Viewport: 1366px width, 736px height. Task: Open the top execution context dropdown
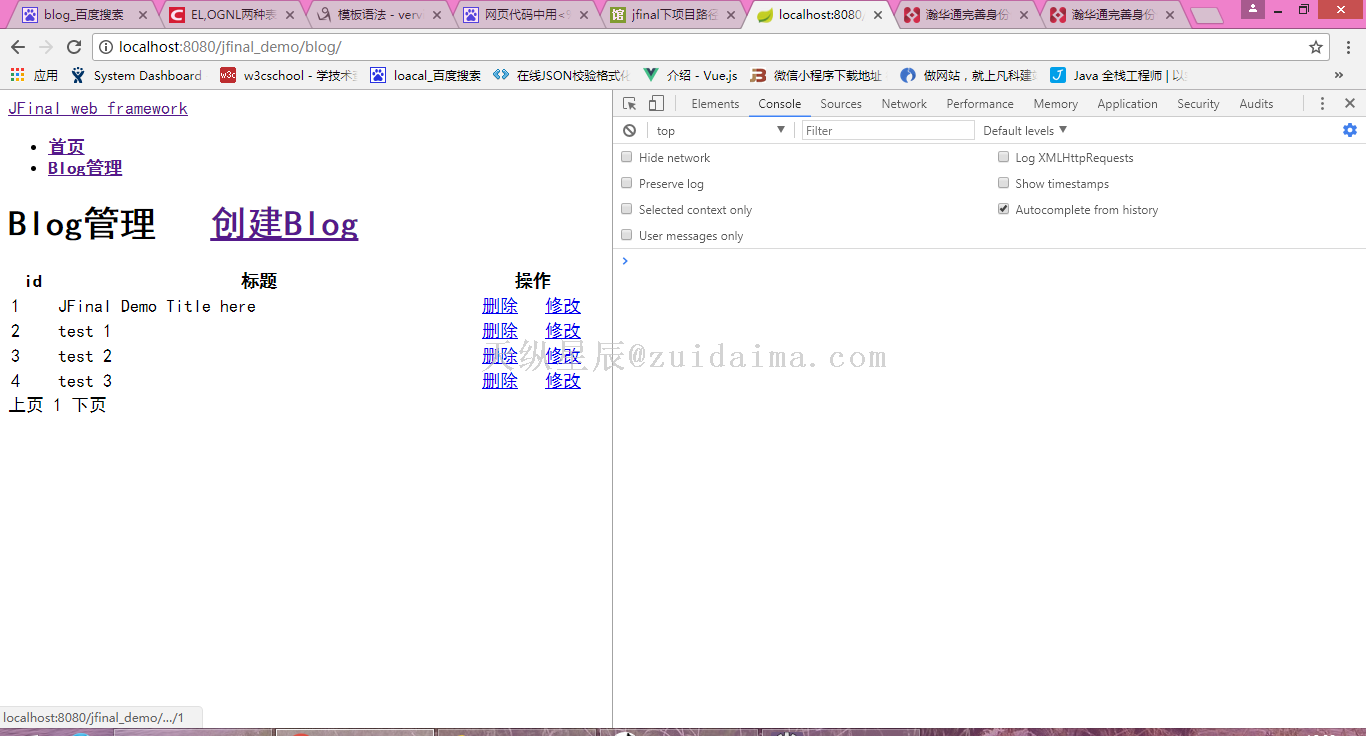pos(720,131)
